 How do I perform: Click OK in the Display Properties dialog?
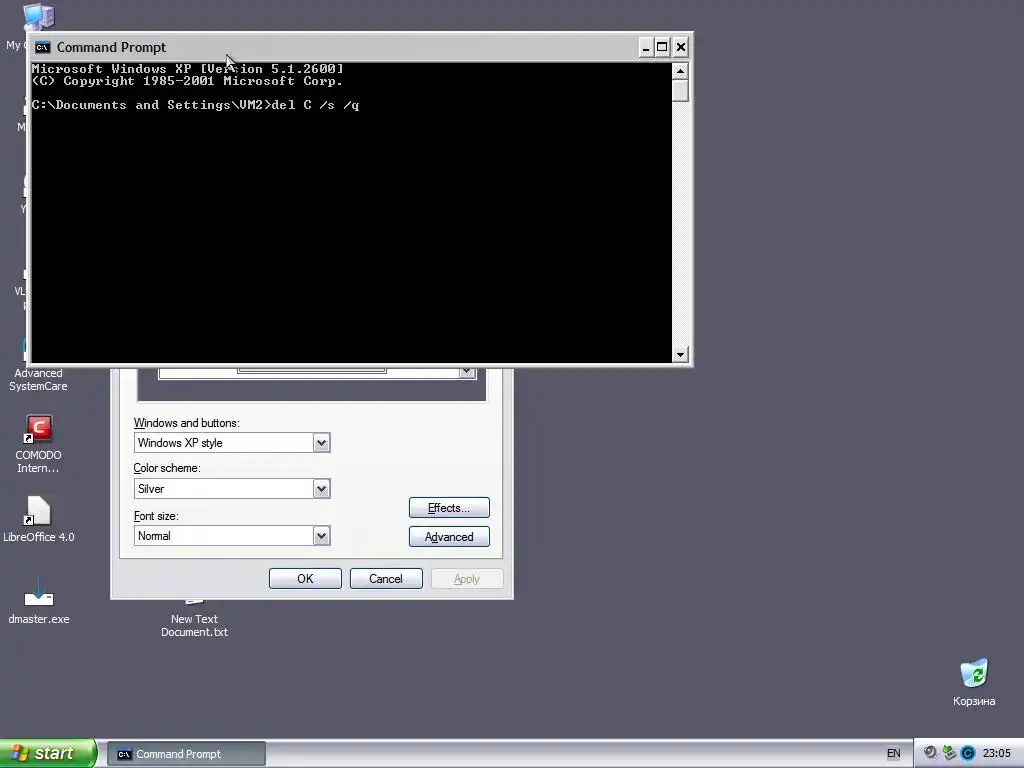point(305,579)
